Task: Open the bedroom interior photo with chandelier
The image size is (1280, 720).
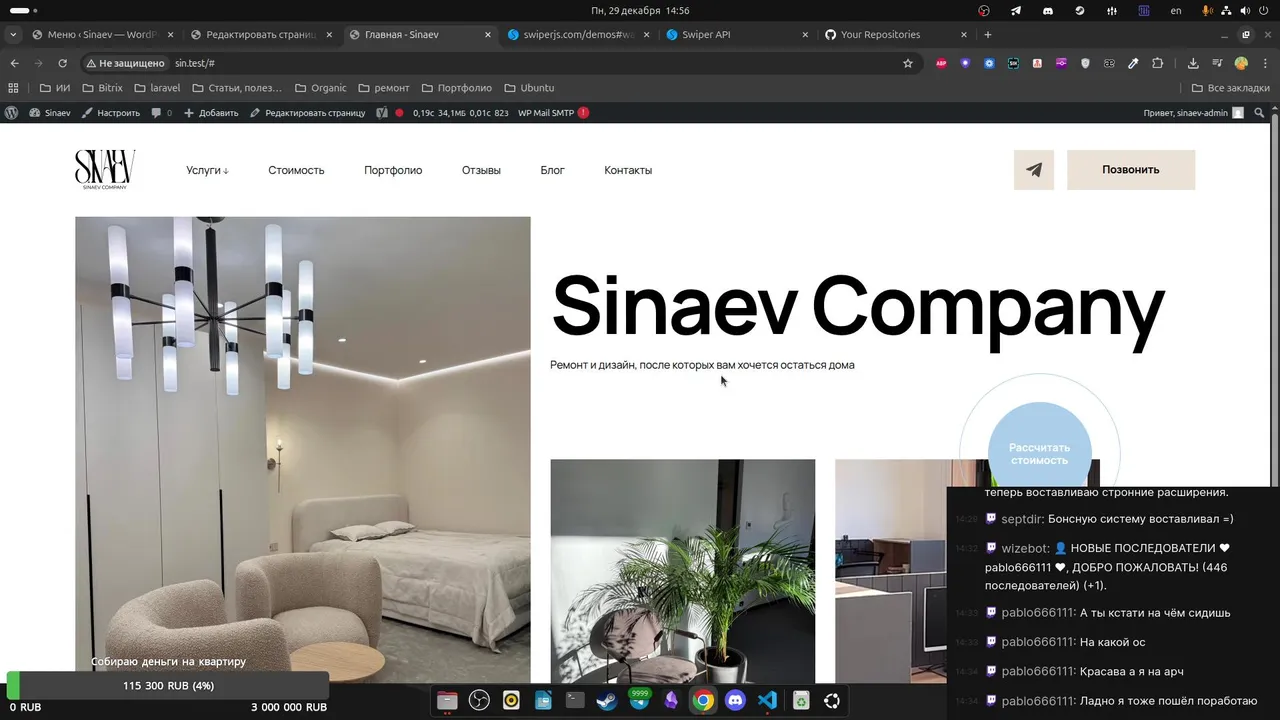Action: [303, 450]
